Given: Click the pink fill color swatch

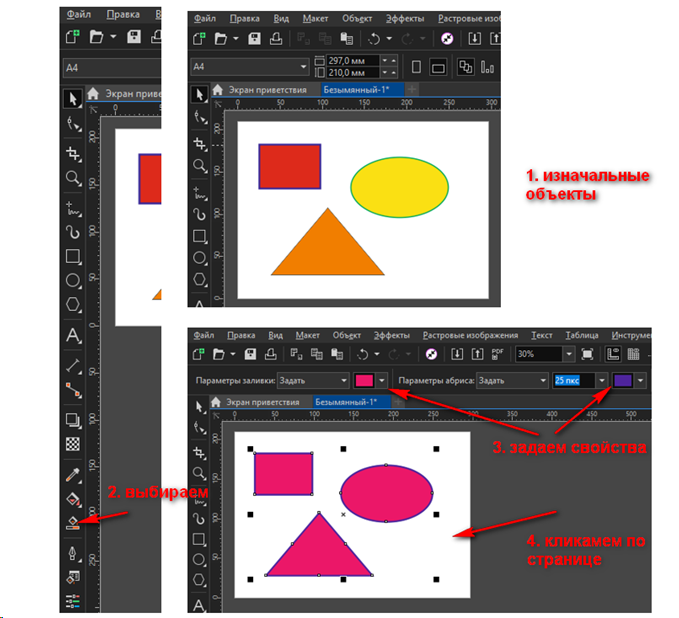Looking at the screenshot, I should [364, 381].
